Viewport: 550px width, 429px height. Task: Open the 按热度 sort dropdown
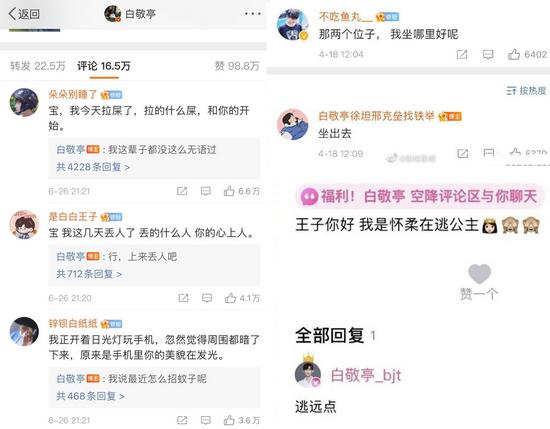[x=526, y=91]
